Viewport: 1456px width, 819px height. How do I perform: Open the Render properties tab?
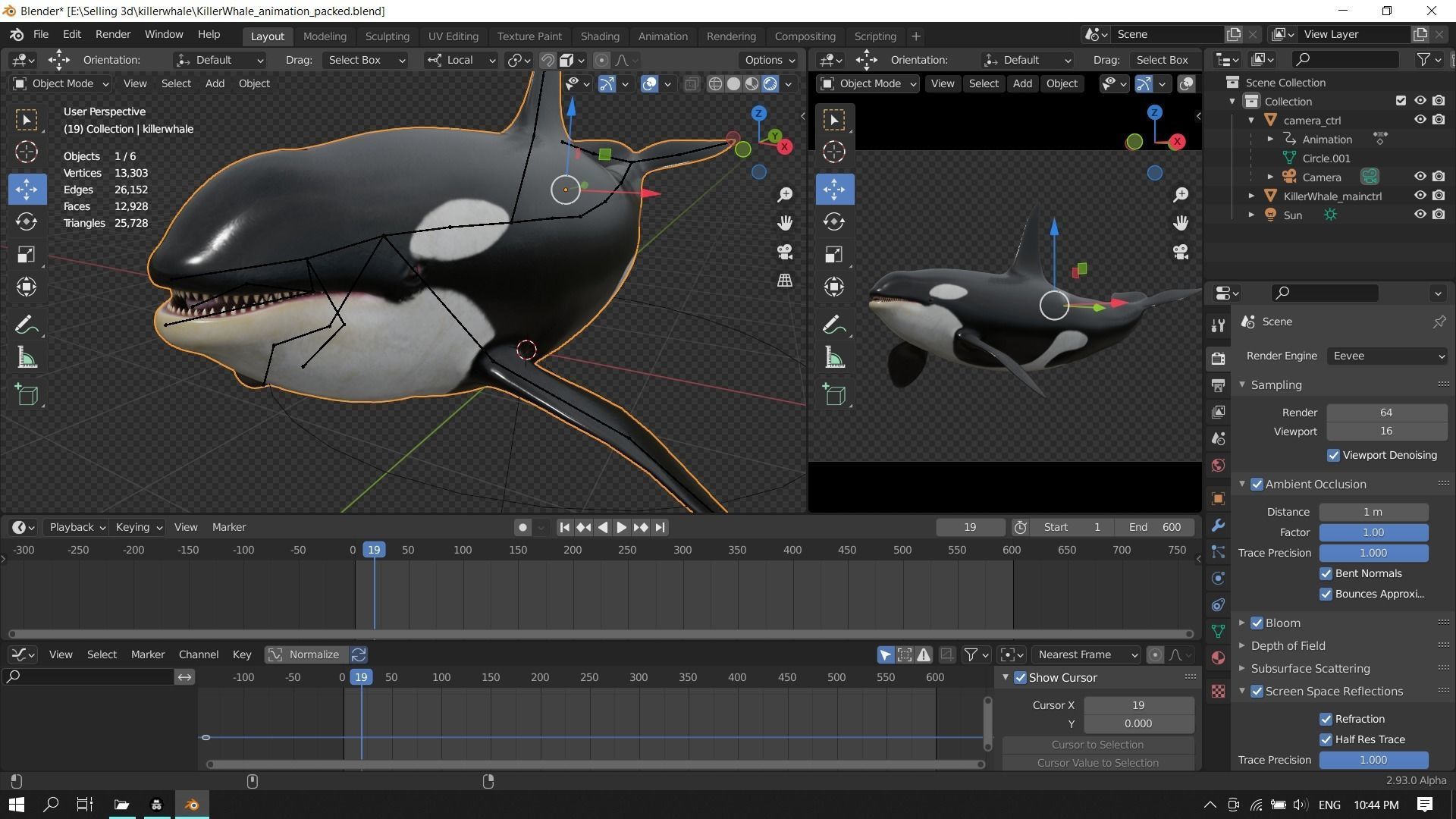point(1218,358)
